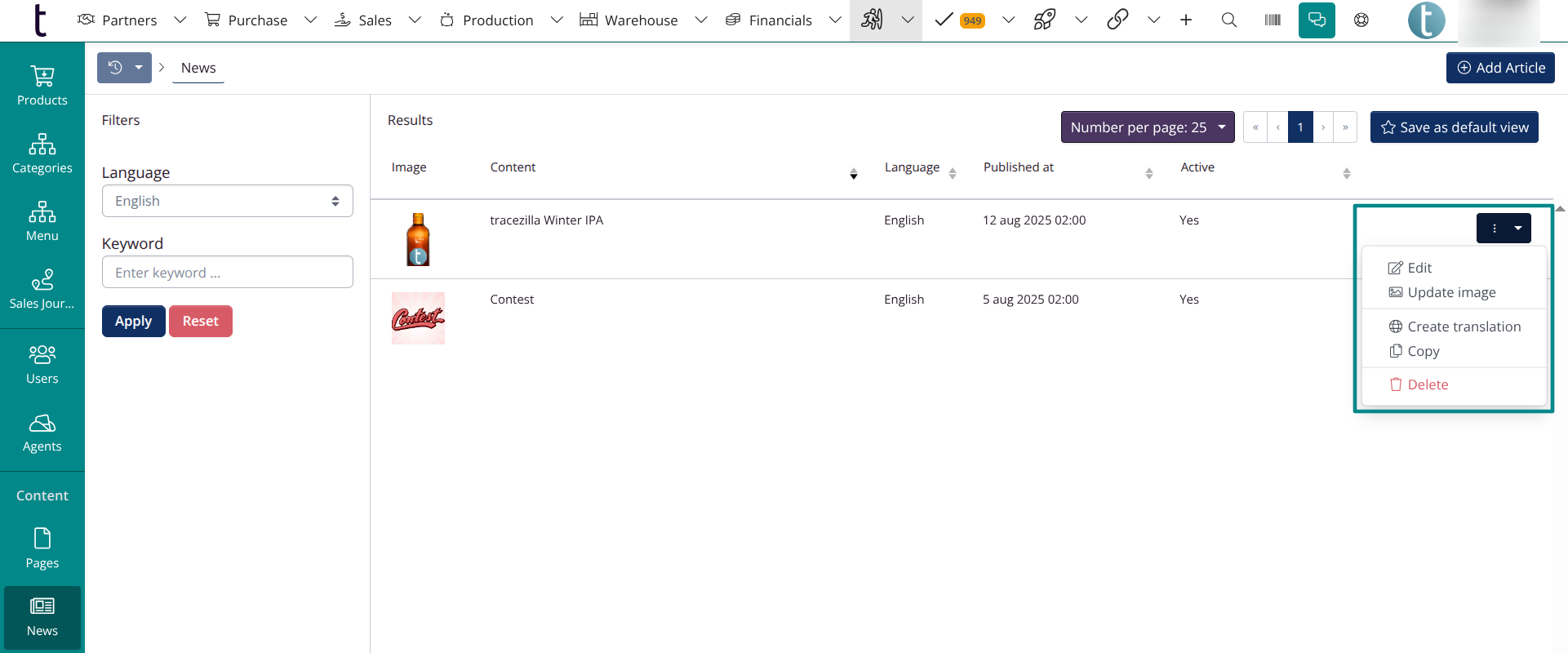
Task: Sort by the Language column arrows
Action: coord(953,173)
